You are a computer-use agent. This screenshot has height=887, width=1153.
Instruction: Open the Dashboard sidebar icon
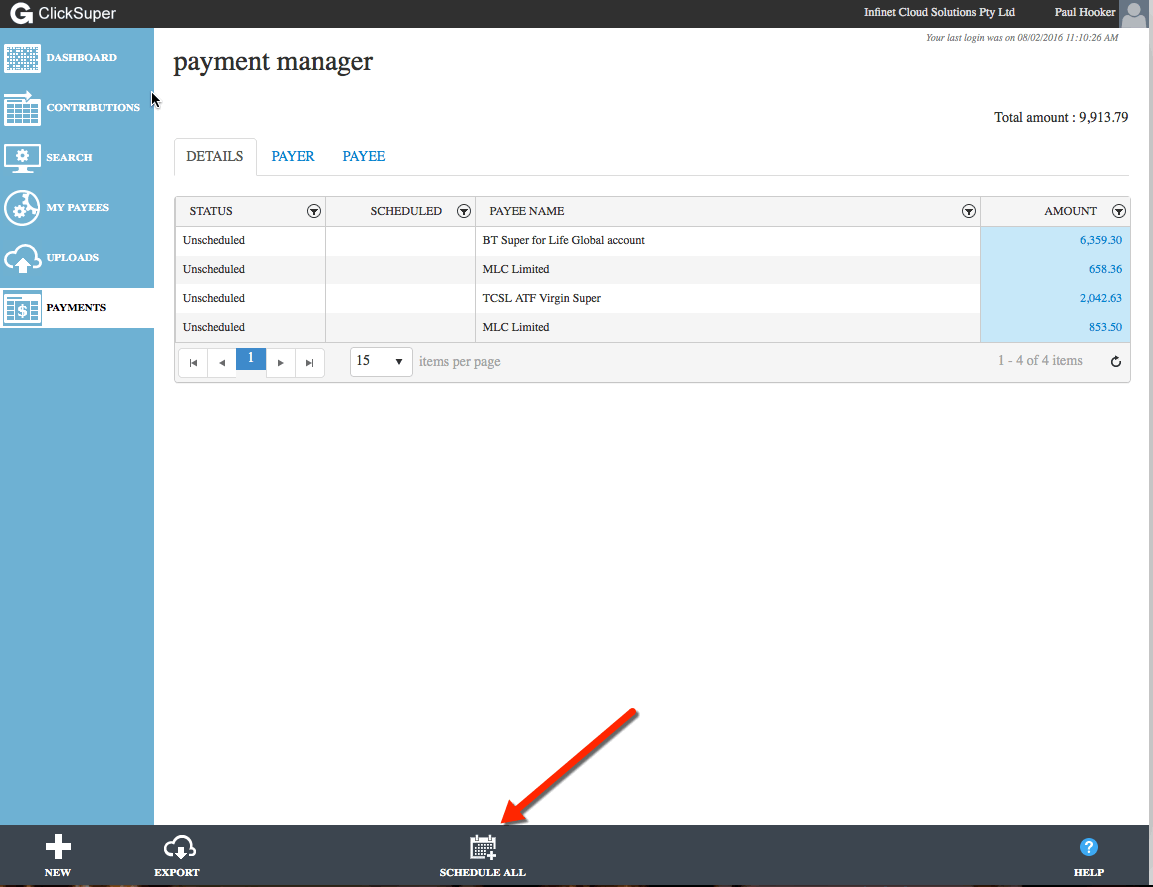[x=22, y=58]
